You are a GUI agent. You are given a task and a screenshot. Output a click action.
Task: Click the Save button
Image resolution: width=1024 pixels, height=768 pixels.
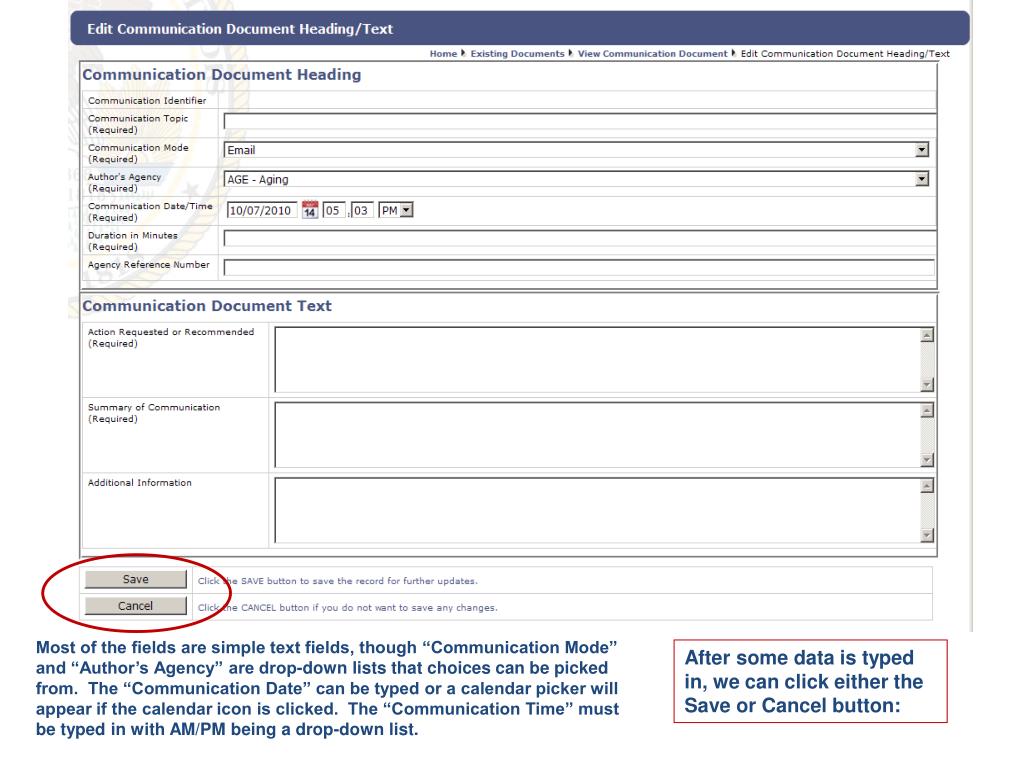pyautogui.click(x=135, y=579)
